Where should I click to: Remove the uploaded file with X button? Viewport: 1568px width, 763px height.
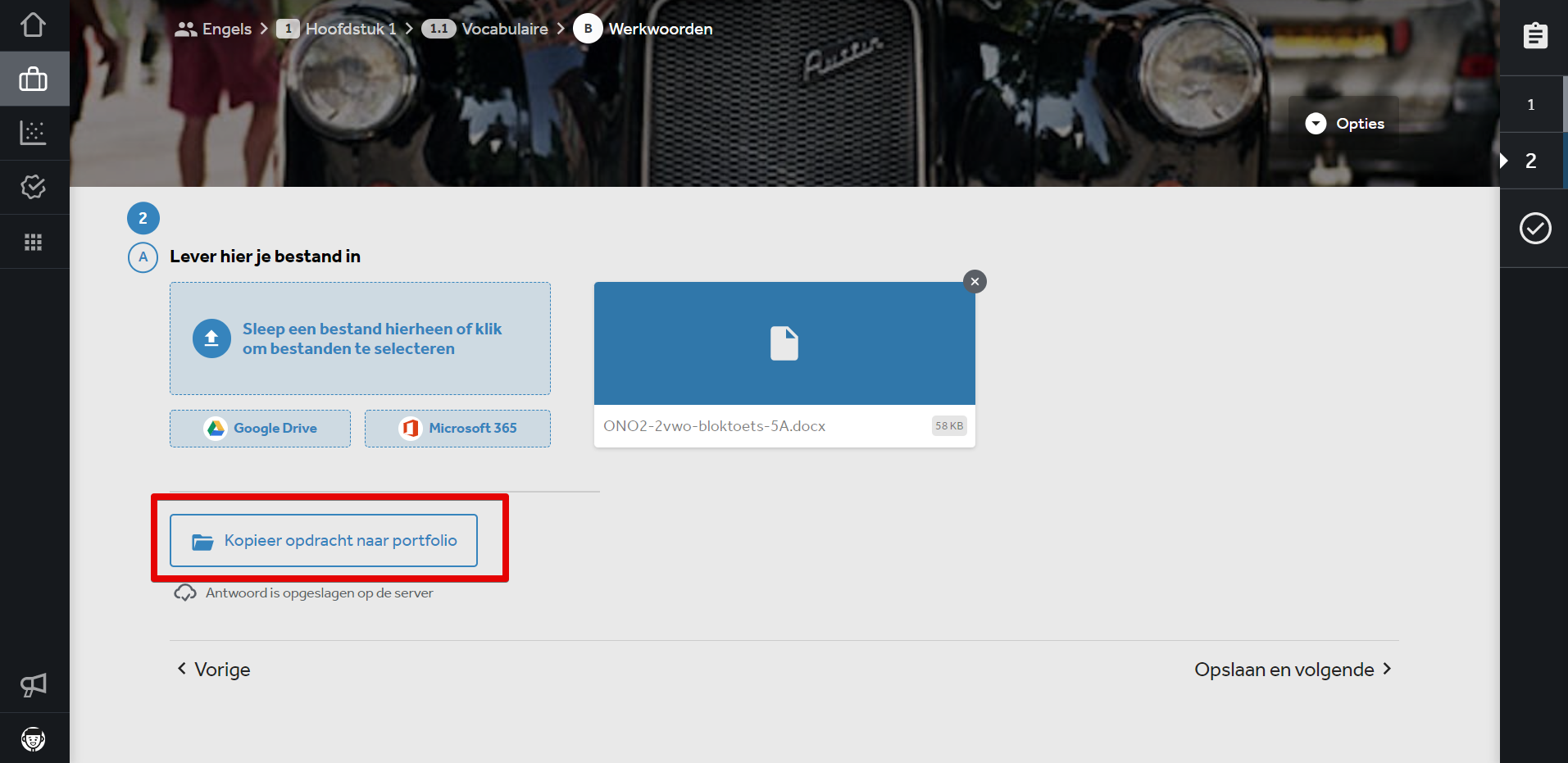(x=975, y=281)
